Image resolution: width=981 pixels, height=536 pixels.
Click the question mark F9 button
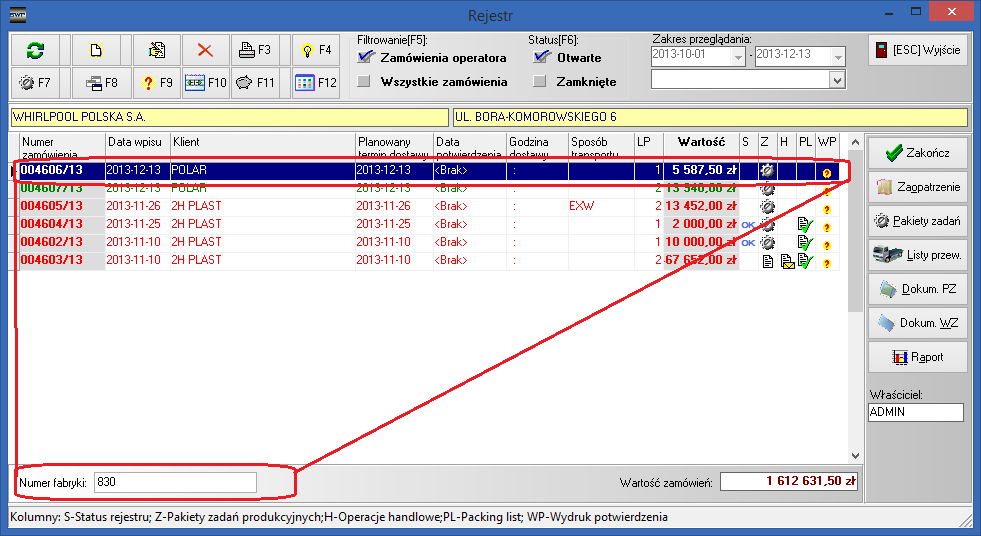tap(157, 83)
